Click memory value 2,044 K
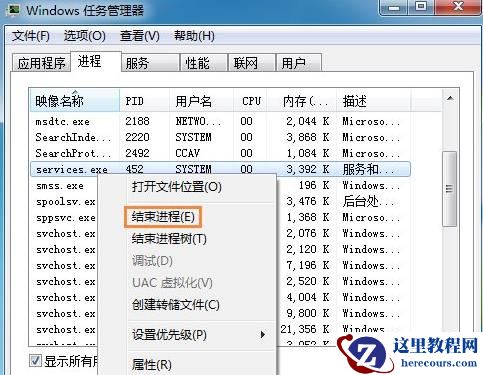 pos(308,121)
